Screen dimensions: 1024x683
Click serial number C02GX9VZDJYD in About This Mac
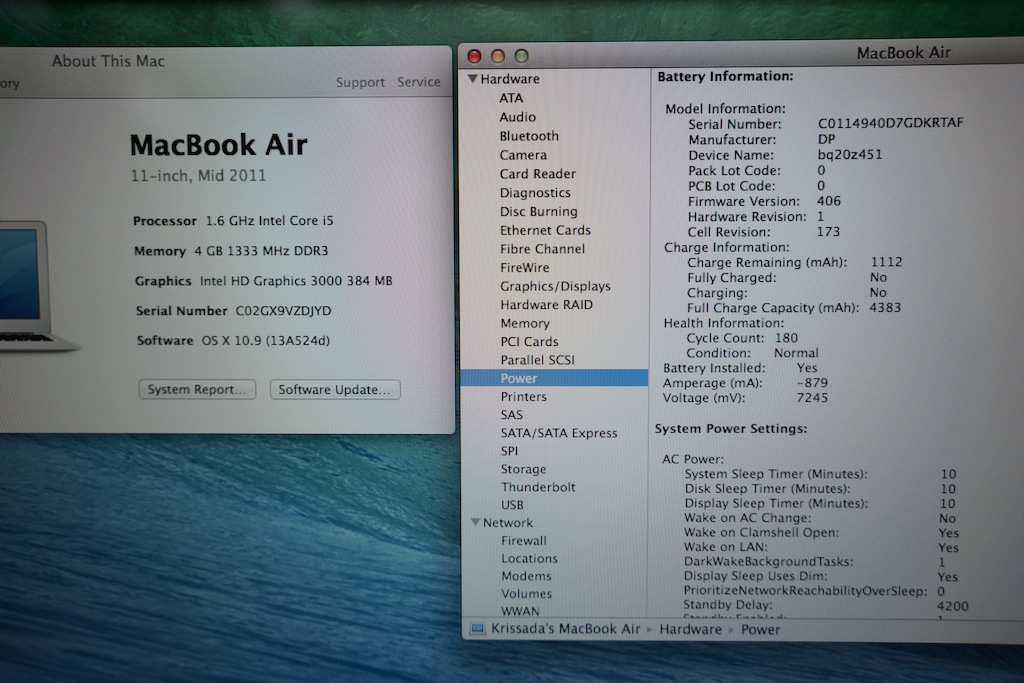pyautogui.click(x=283, y=311)
